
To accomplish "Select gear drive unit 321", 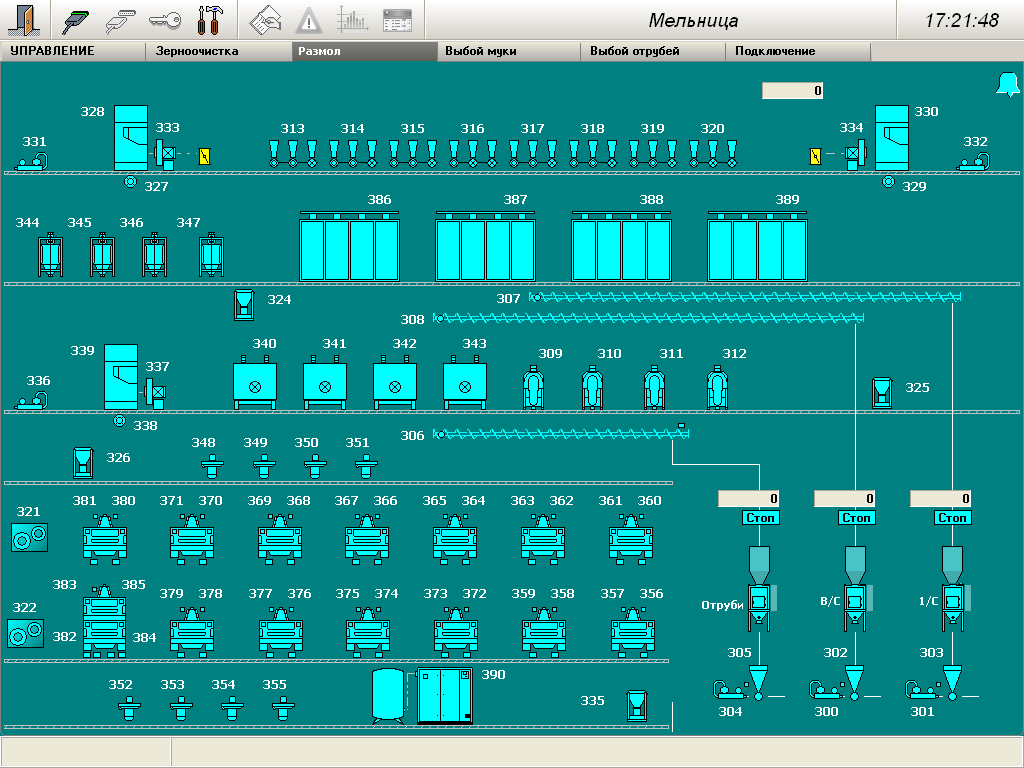I will tap(29, 537).
